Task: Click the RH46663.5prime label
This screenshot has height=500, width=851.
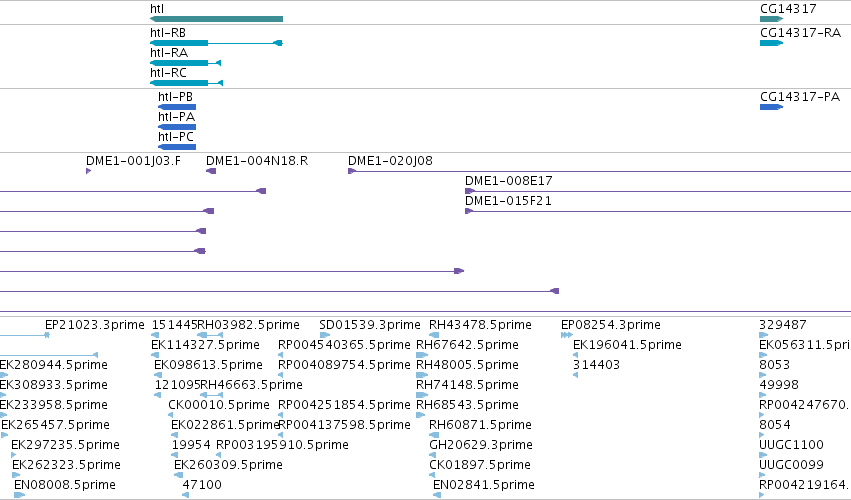Action: pyautogui.click(x=251, y=385)
